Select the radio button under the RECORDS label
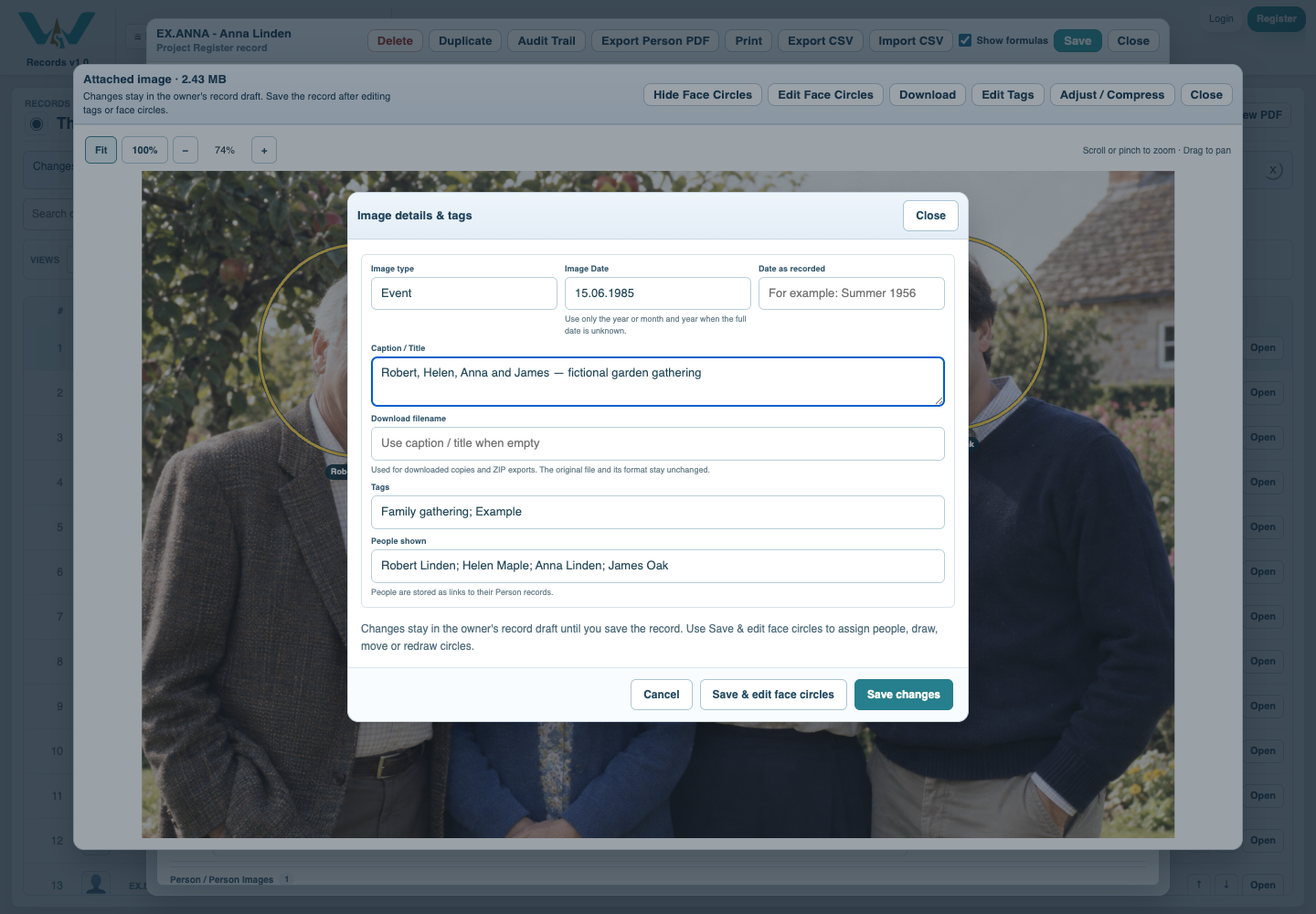The width and height of the screenshot is (1316, 914). point(37,123)
